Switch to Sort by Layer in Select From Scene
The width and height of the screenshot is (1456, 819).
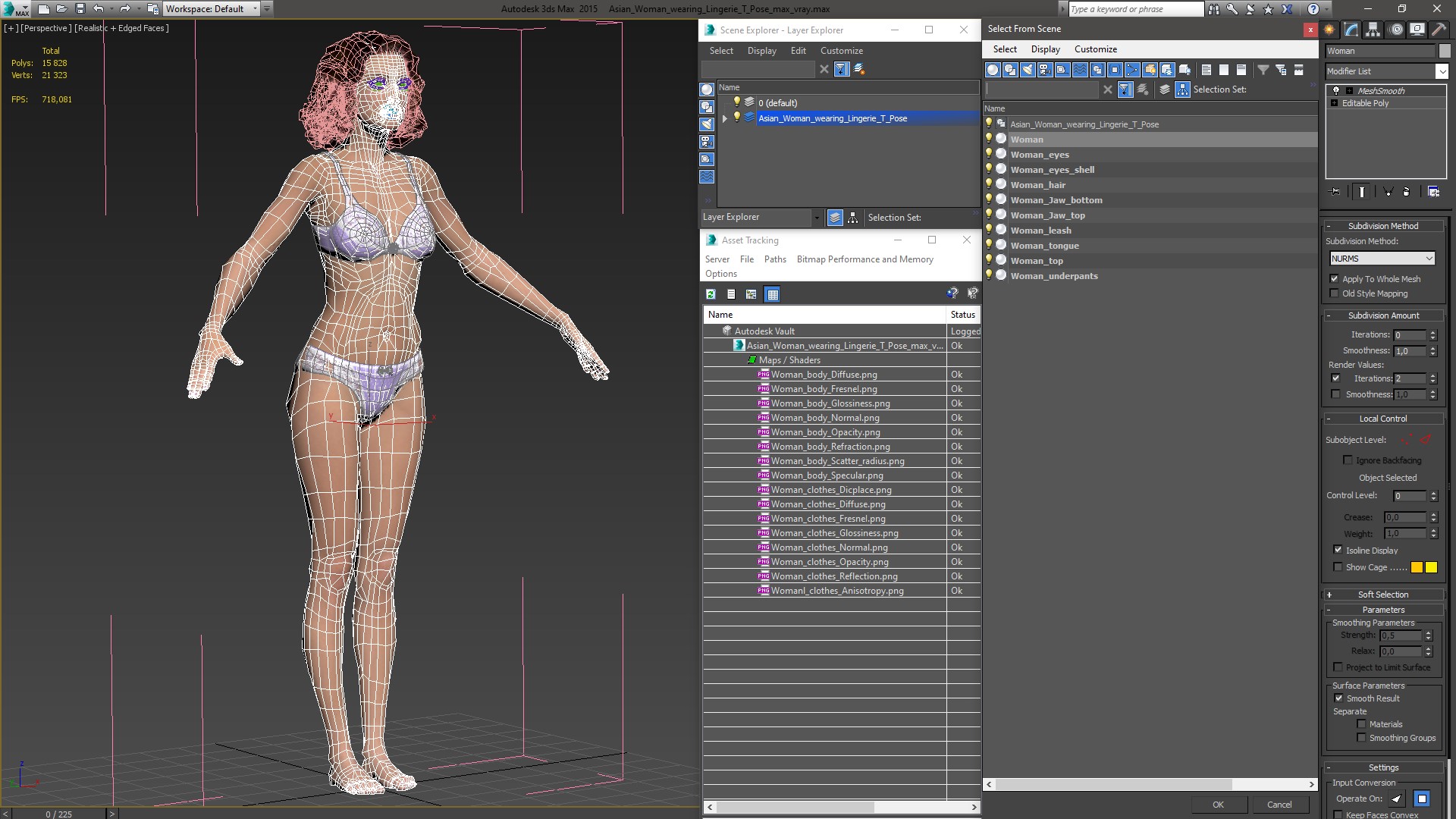(1164, 89)
